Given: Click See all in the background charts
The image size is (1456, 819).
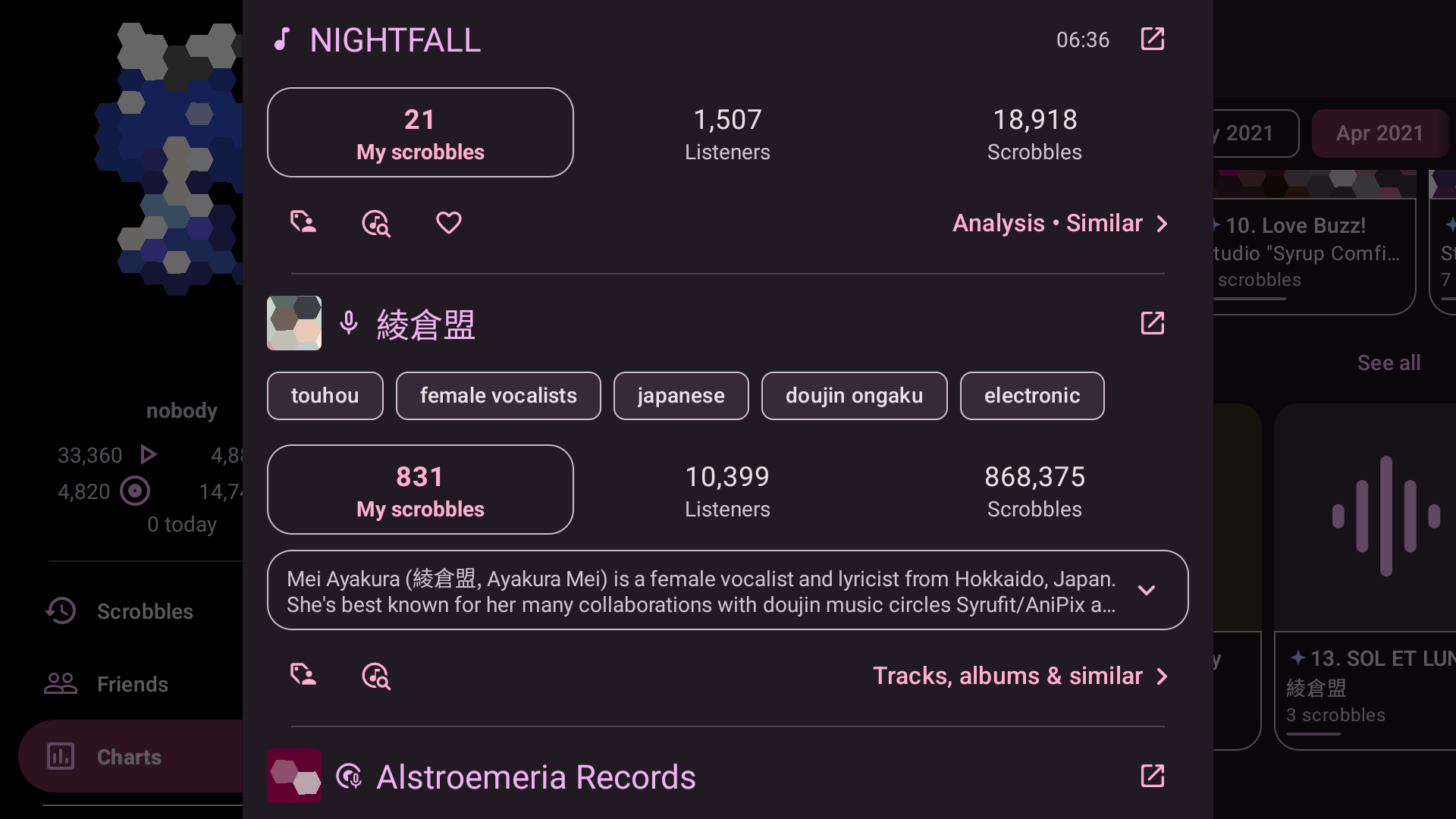Looking at the screenshot, I should click(1389, 362).
